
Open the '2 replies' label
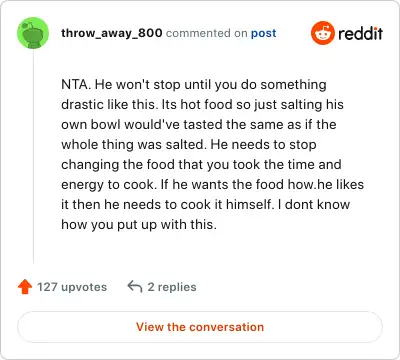click(x=172, y=287)
